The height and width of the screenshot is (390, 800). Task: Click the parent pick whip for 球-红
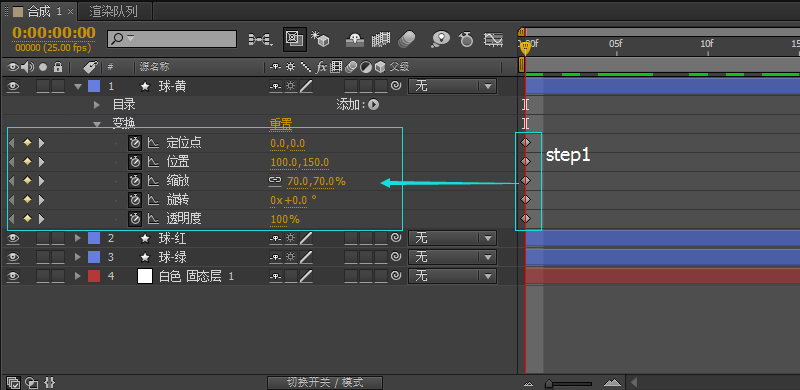(x=395, y=238)
